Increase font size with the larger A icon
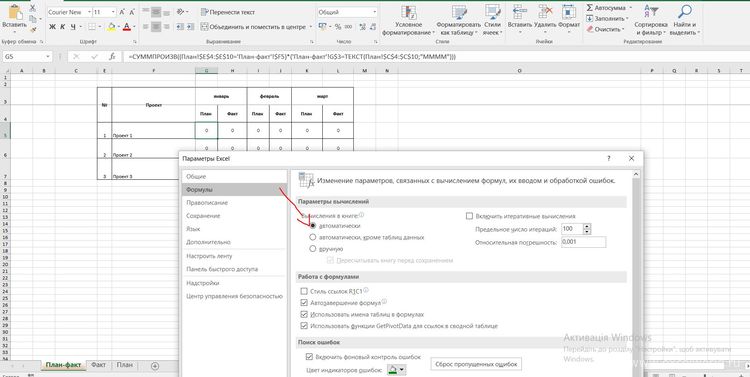 tap(122, 12)
